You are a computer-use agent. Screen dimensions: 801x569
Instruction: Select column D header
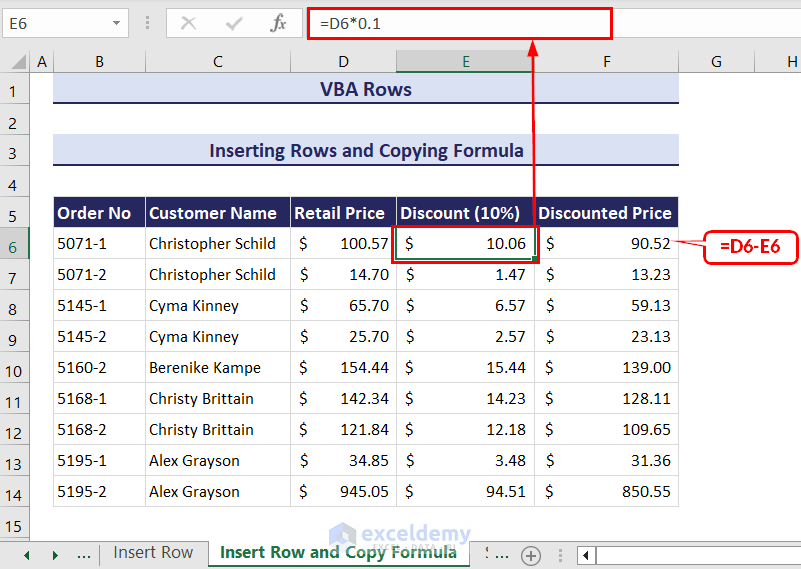click(343, 62)
